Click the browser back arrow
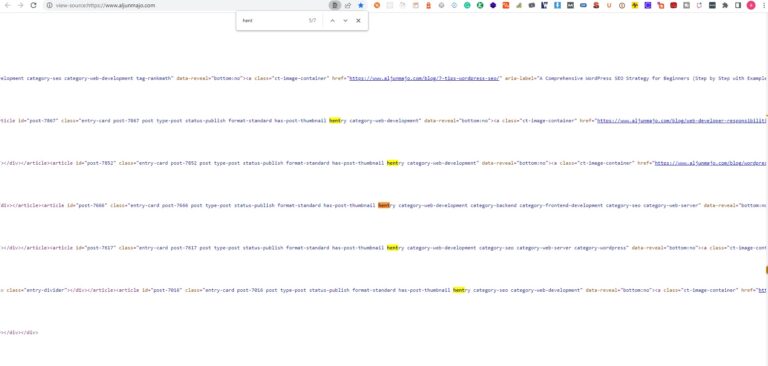 pos(7,5)
